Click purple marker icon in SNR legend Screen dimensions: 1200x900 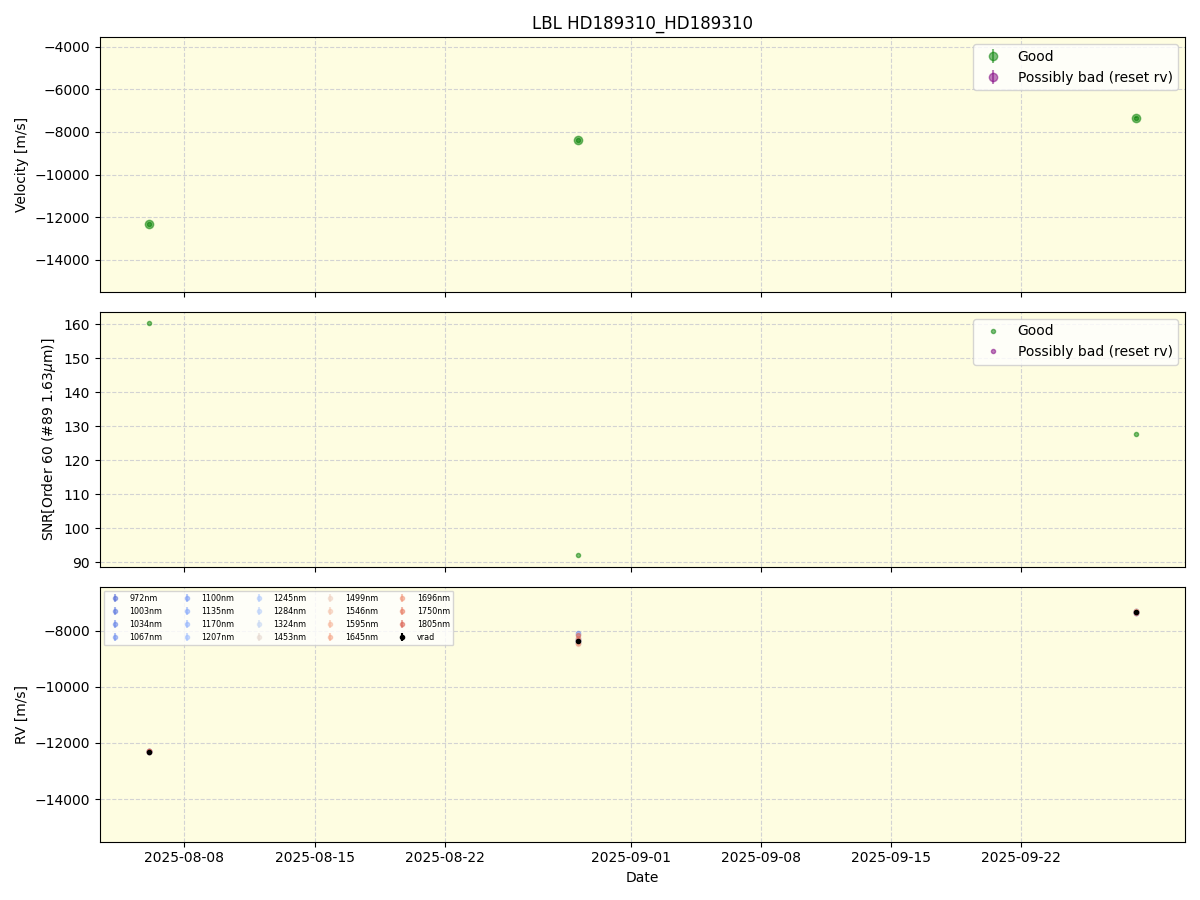point(993,352)
